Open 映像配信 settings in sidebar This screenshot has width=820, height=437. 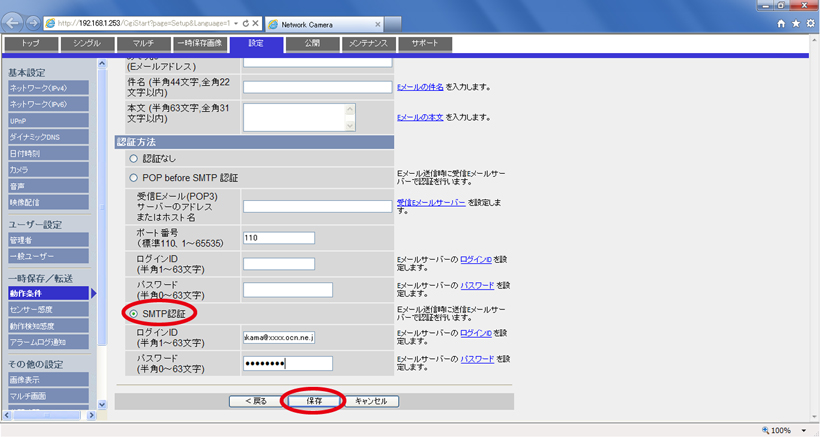coord(48,202)
